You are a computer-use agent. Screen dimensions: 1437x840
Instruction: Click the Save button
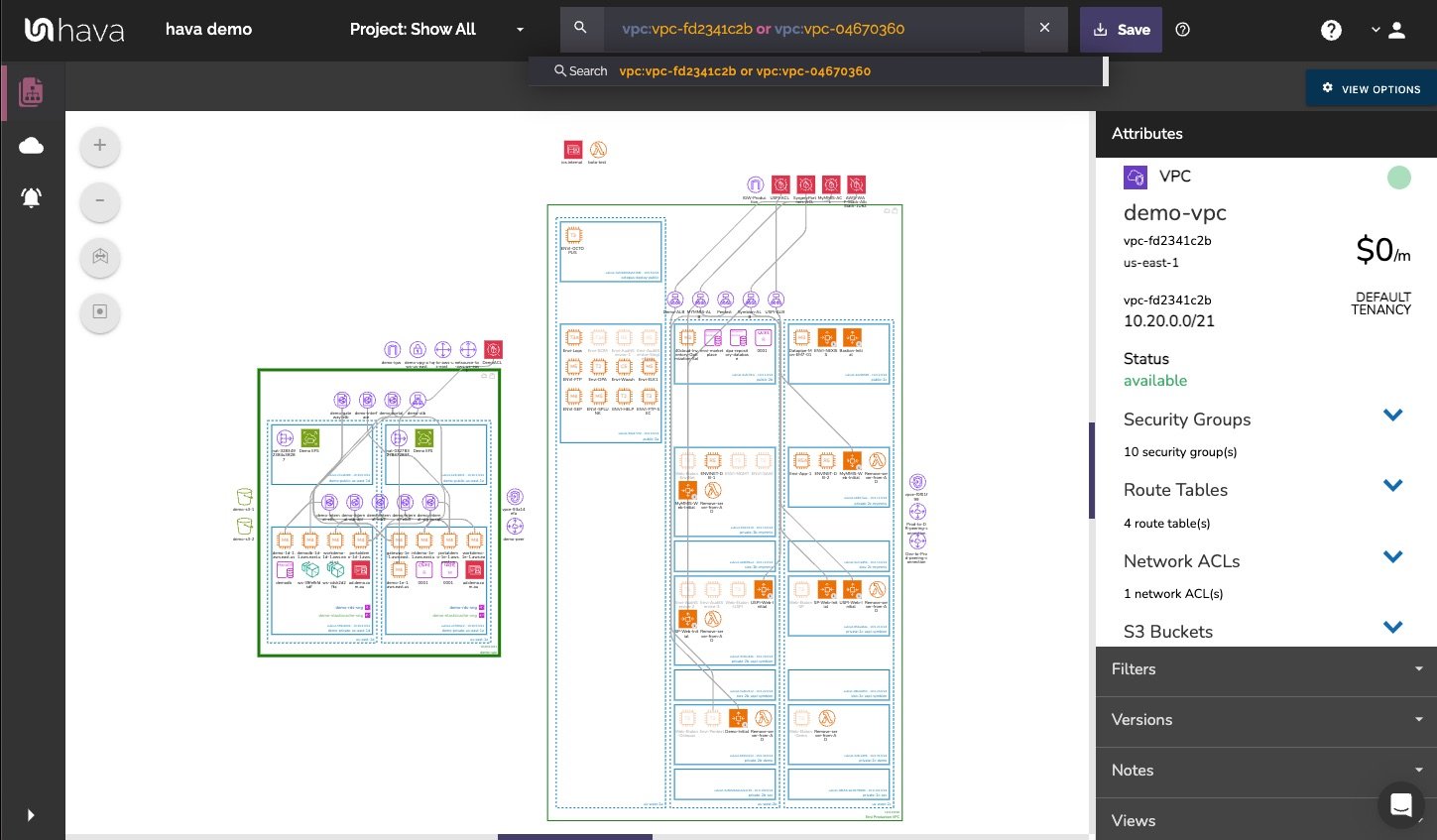click(x=1121, y=30)
